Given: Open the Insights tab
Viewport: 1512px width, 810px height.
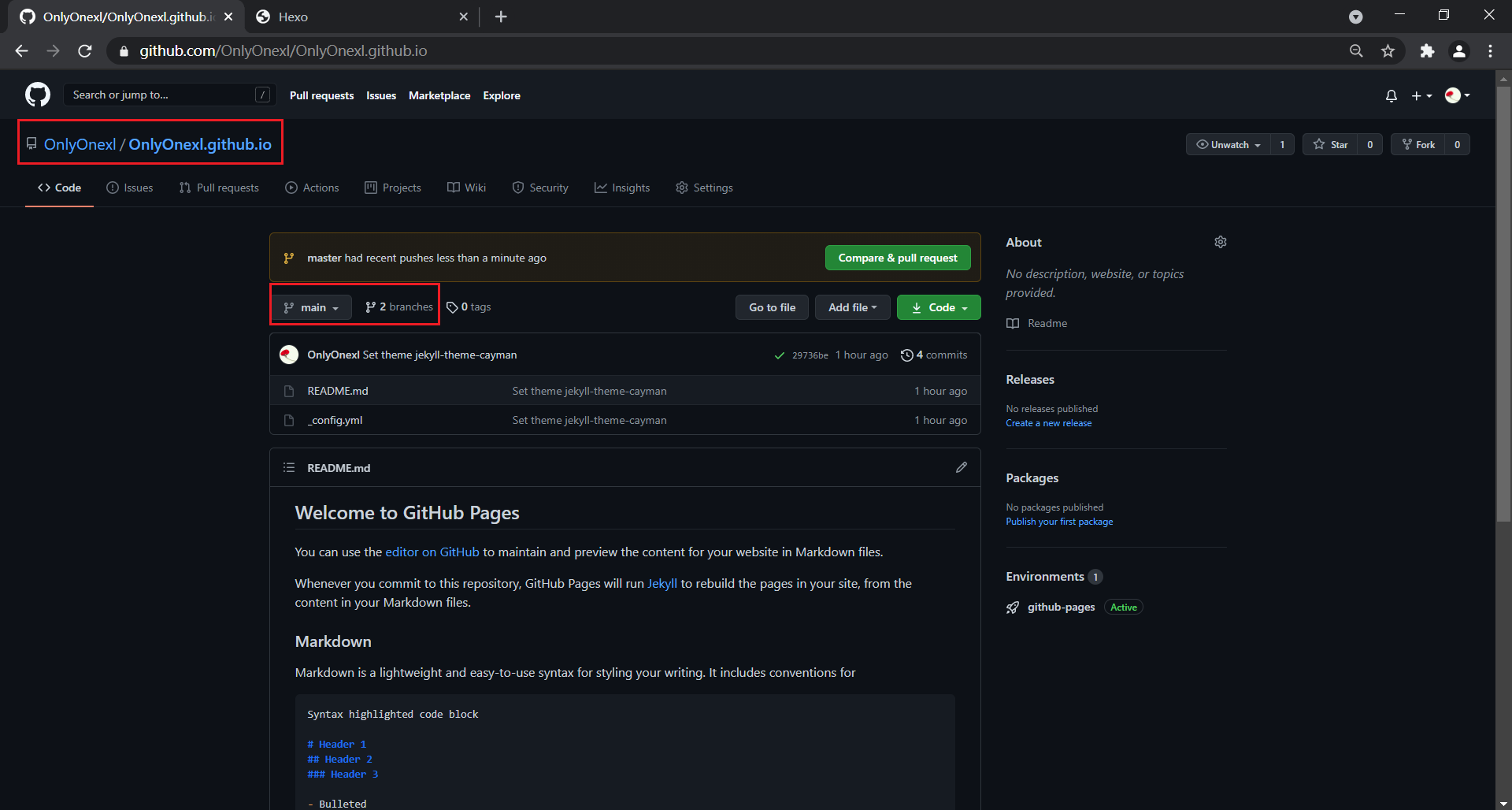Looking at the screenshot, I should [622, 188].
